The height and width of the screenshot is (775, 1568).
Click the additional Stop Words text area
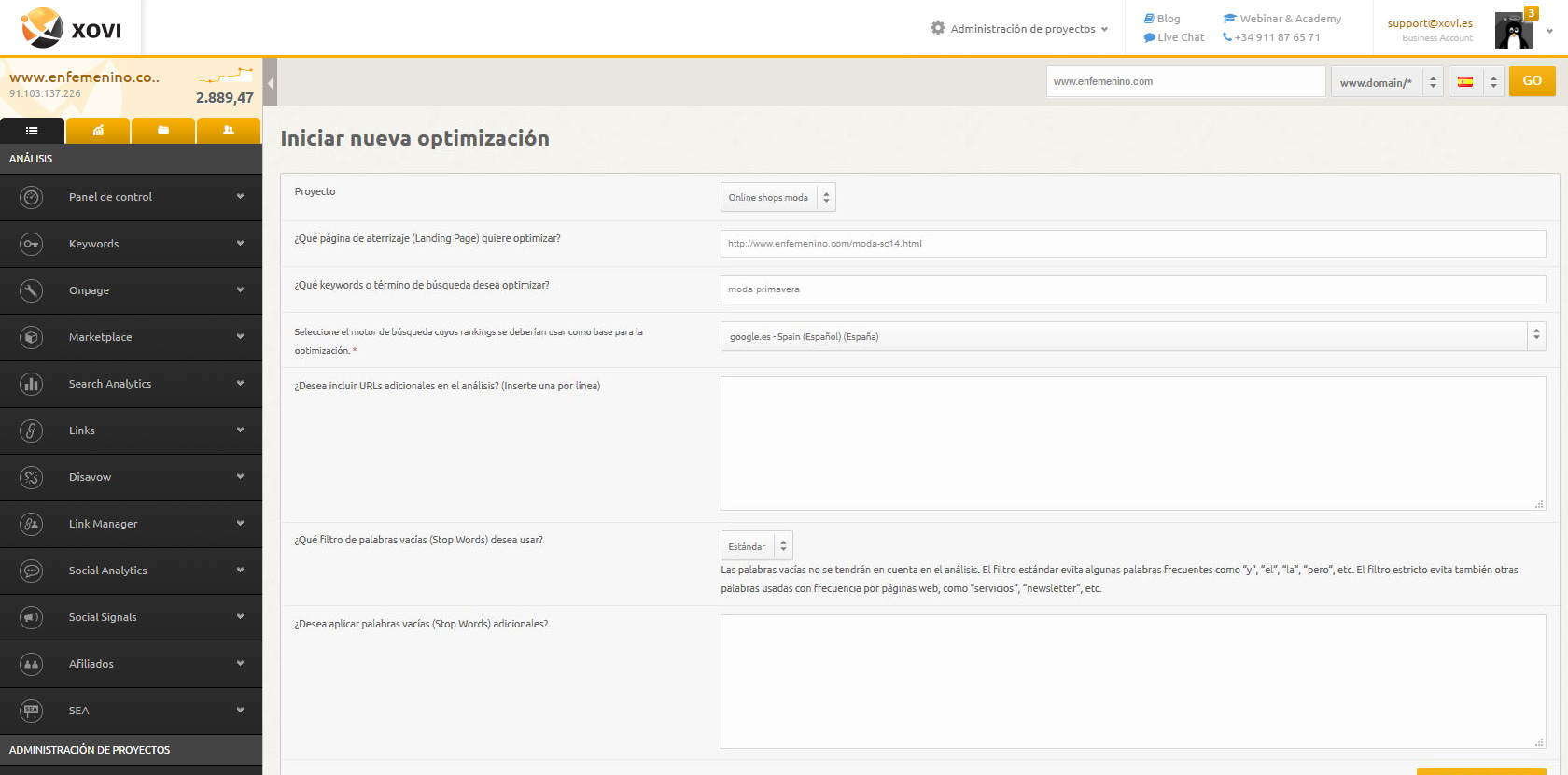1133,682
